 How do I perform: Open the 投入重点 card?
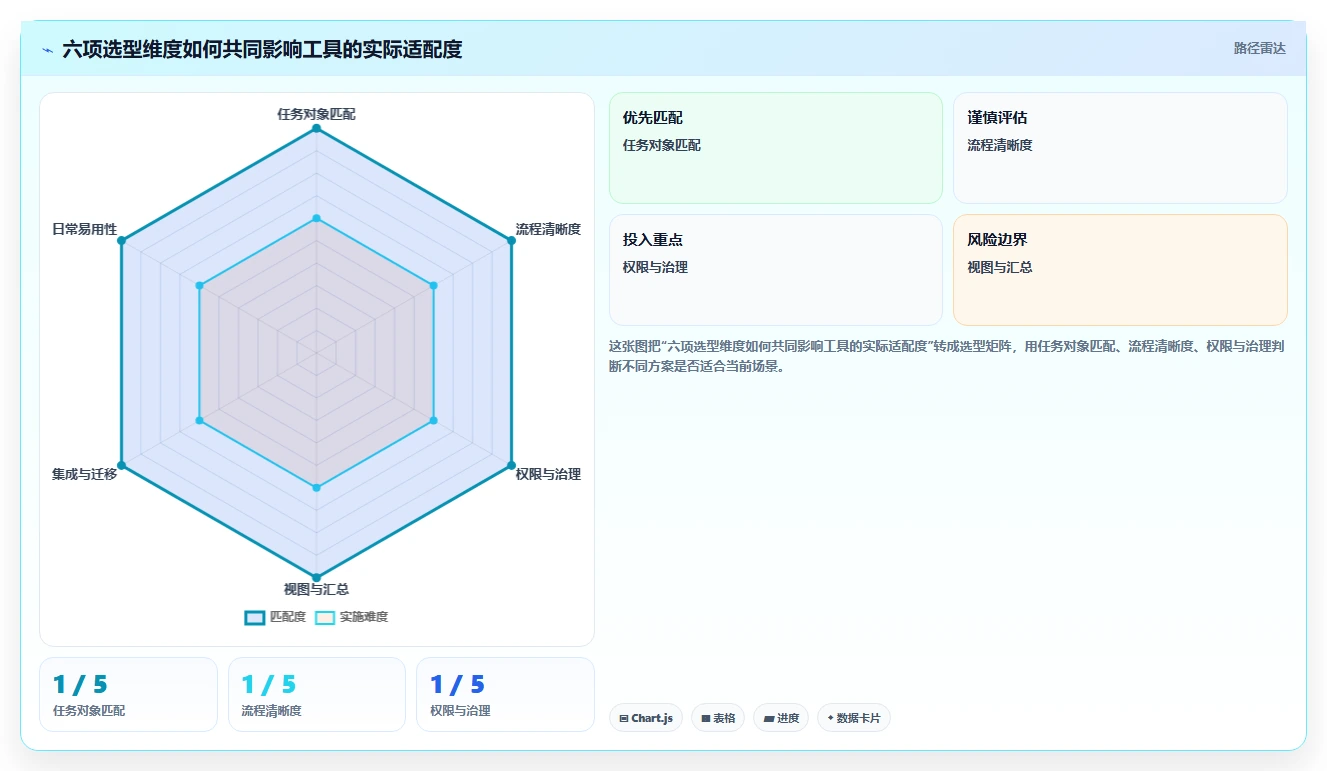776,270
